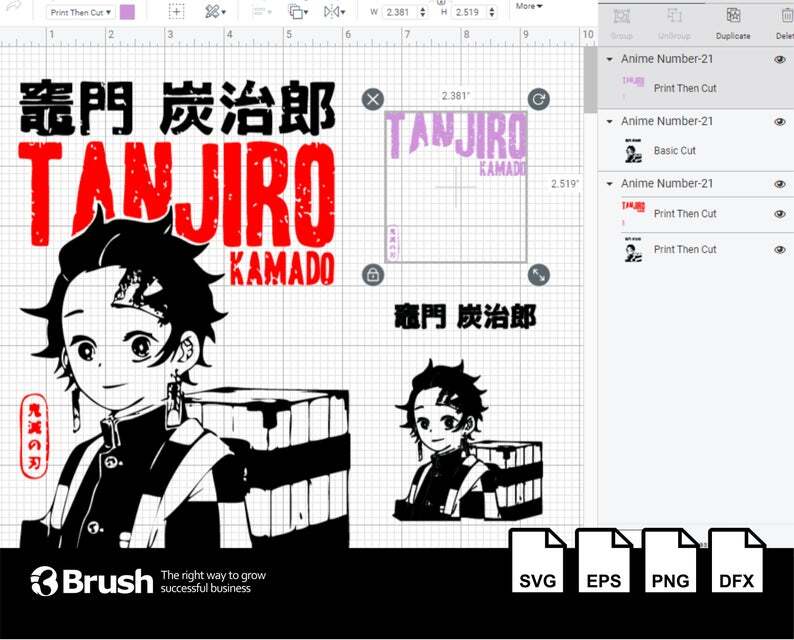This screenshot has width=794, height=640.
Task: Collapse the second Anime Number-21 group
Action: click(x=610, y=122)
